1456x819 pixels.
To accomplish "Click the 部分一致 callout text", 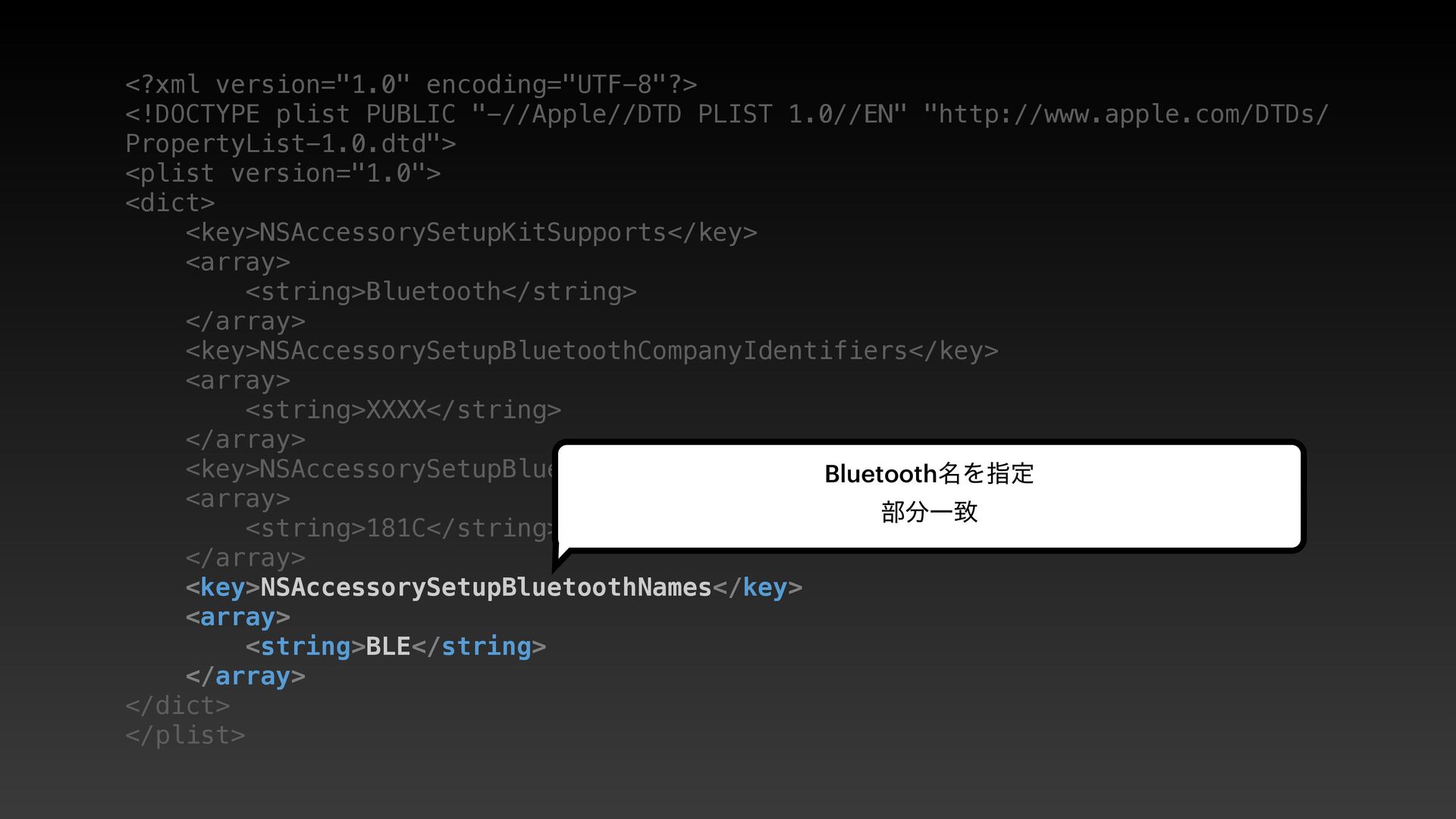I will click(929, 512).
